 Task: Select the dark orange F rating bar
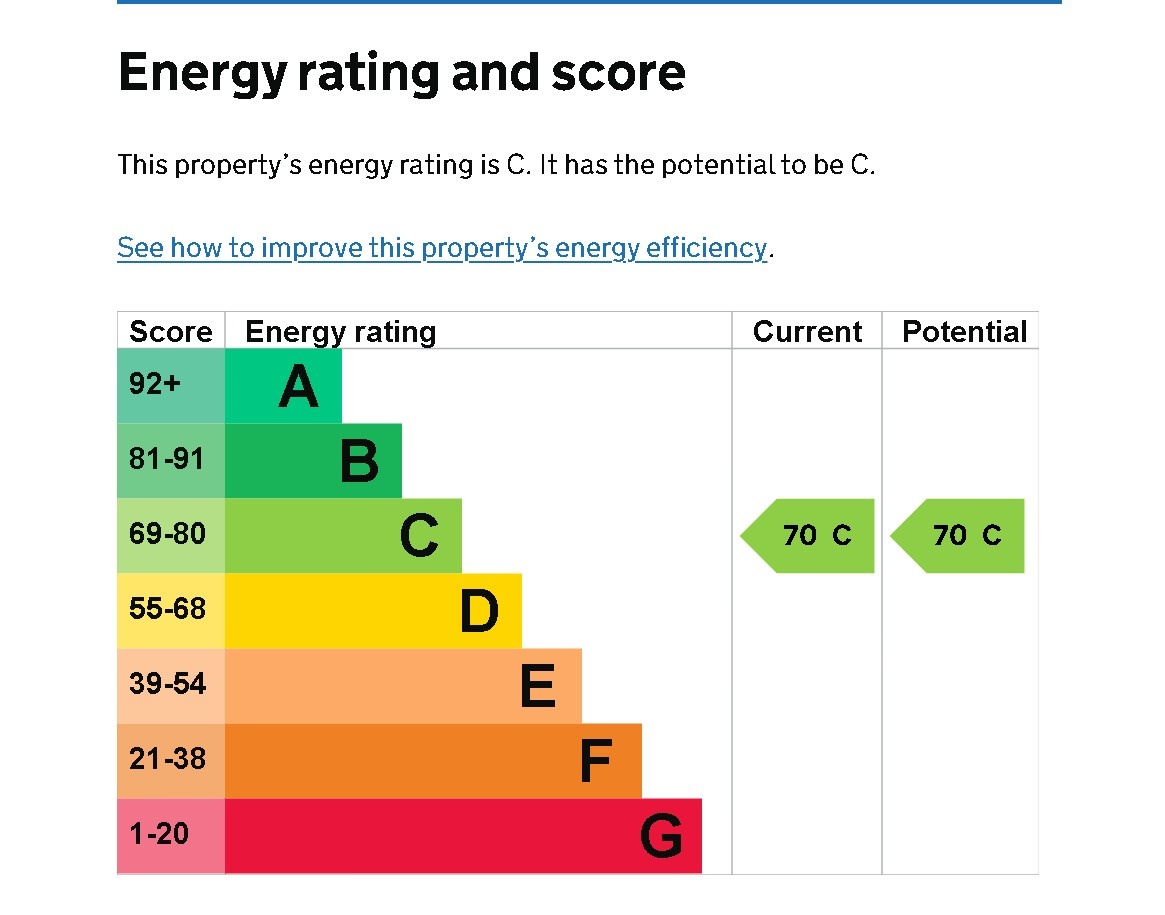(x=433, y=761)
